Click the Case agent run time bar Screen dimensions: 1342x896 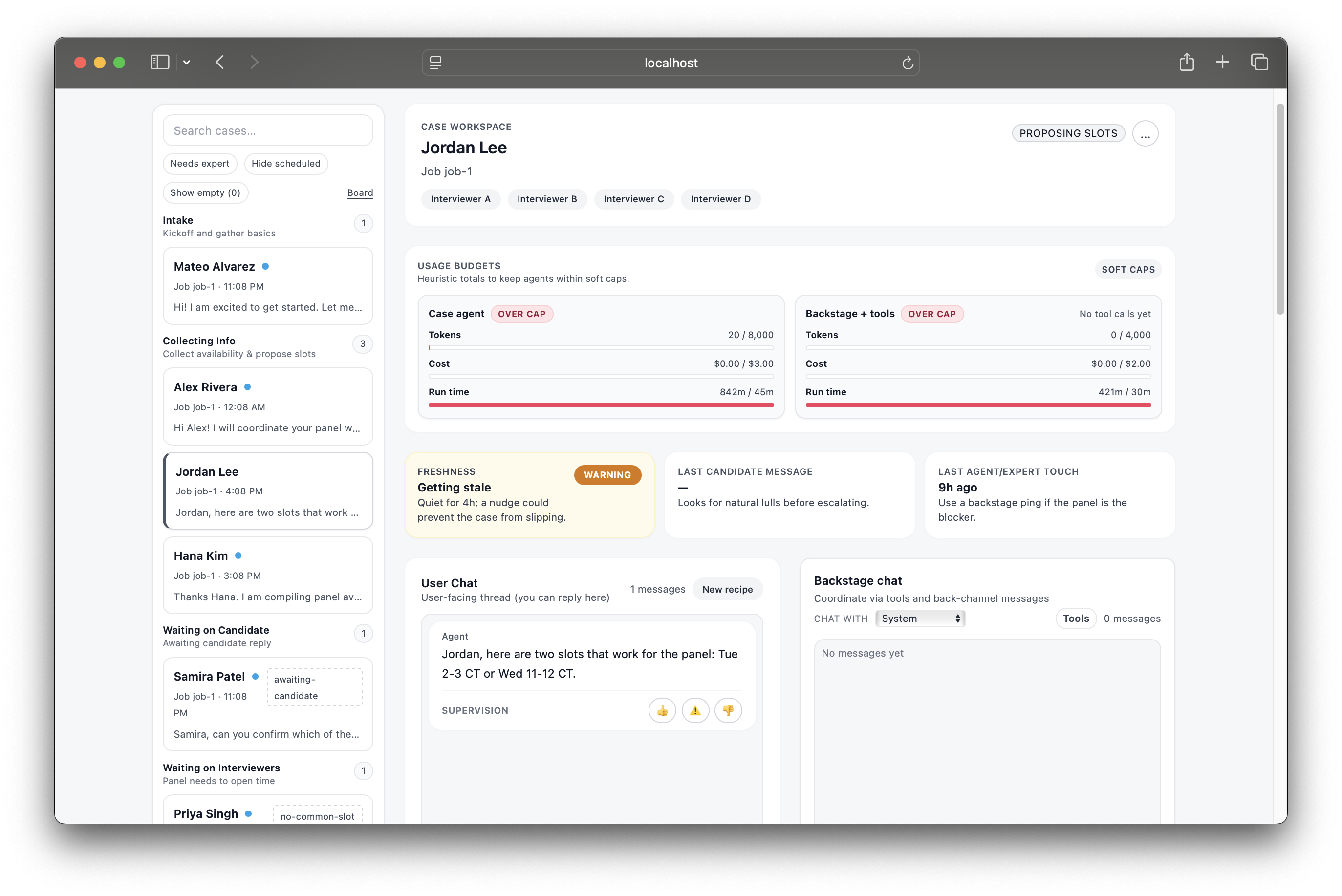click(x=601, y=405)
